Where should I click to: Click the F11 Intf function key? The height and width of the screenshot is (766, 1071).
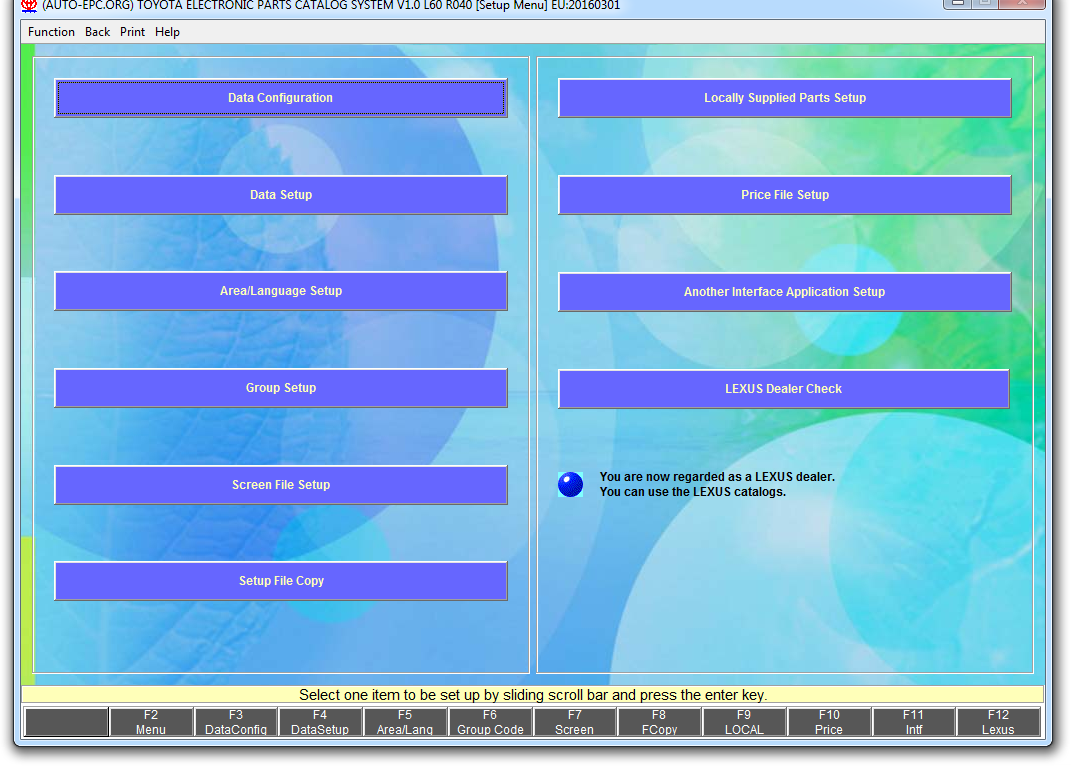[913, 722]
